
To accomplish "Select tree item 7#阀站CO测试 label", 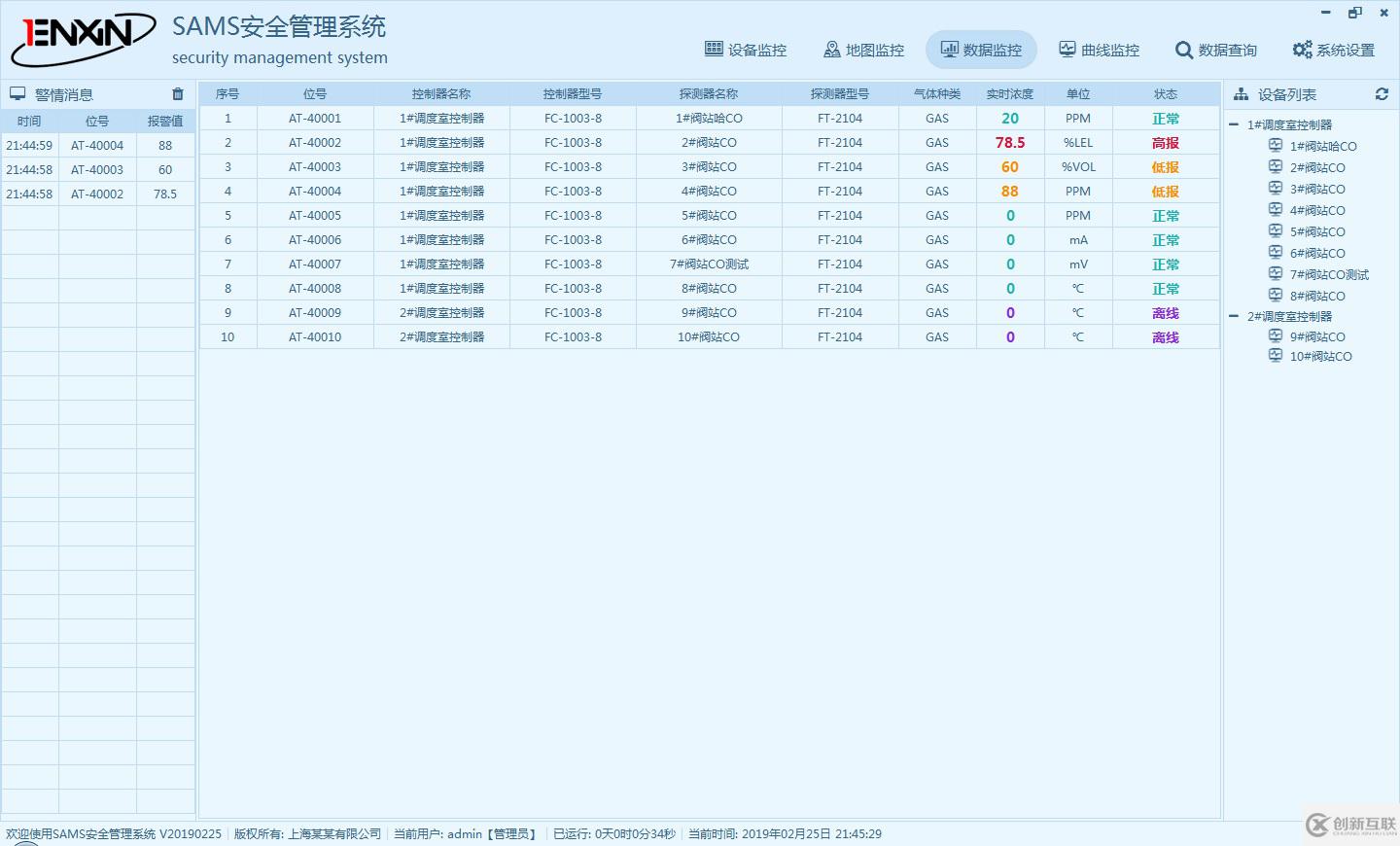I will tap(1329, 274).
